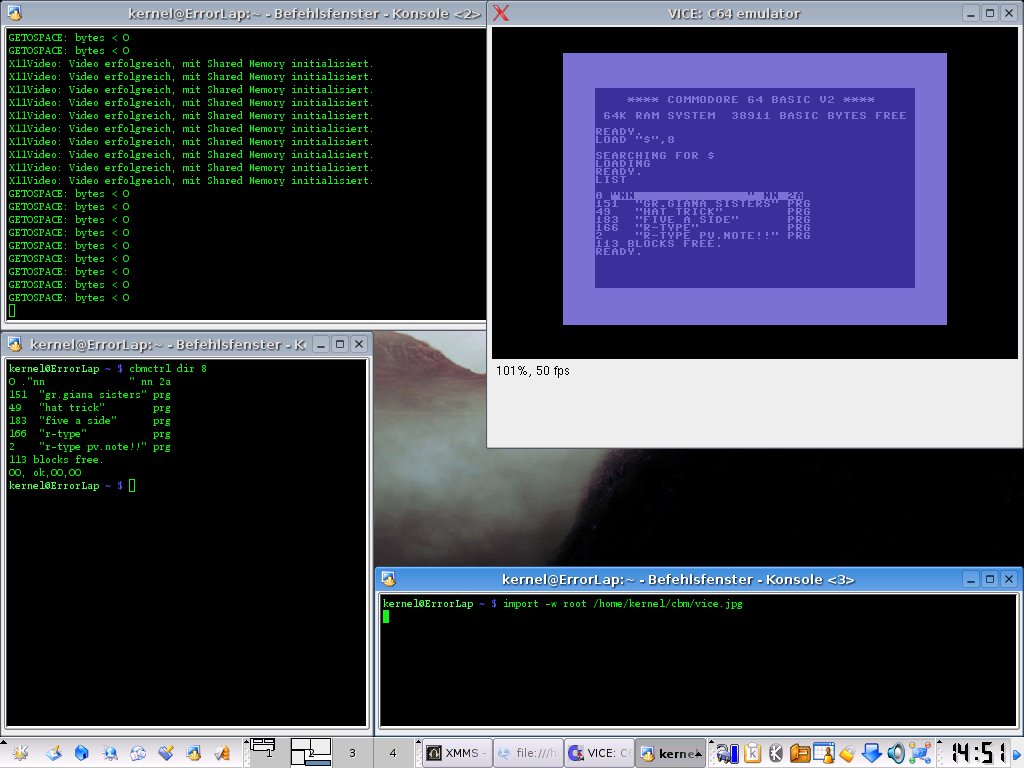Click '113 blocks free.' in Konsole output
The height and width of the screenshot is (768, 1024).
pyautogui.click(x=56, y=460)
